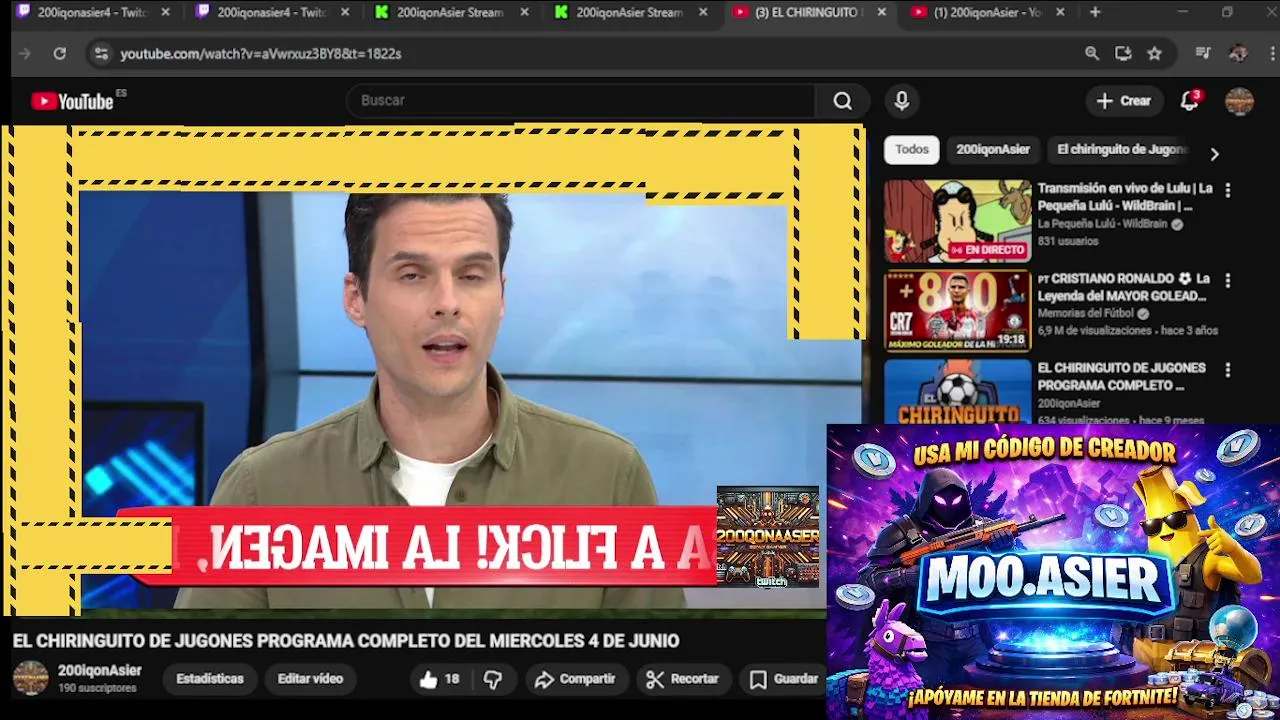Image resolution: width=1280 pixels, height=720 pixels.
Task: Select the Todos filter chip
Action: coord(911,149)
